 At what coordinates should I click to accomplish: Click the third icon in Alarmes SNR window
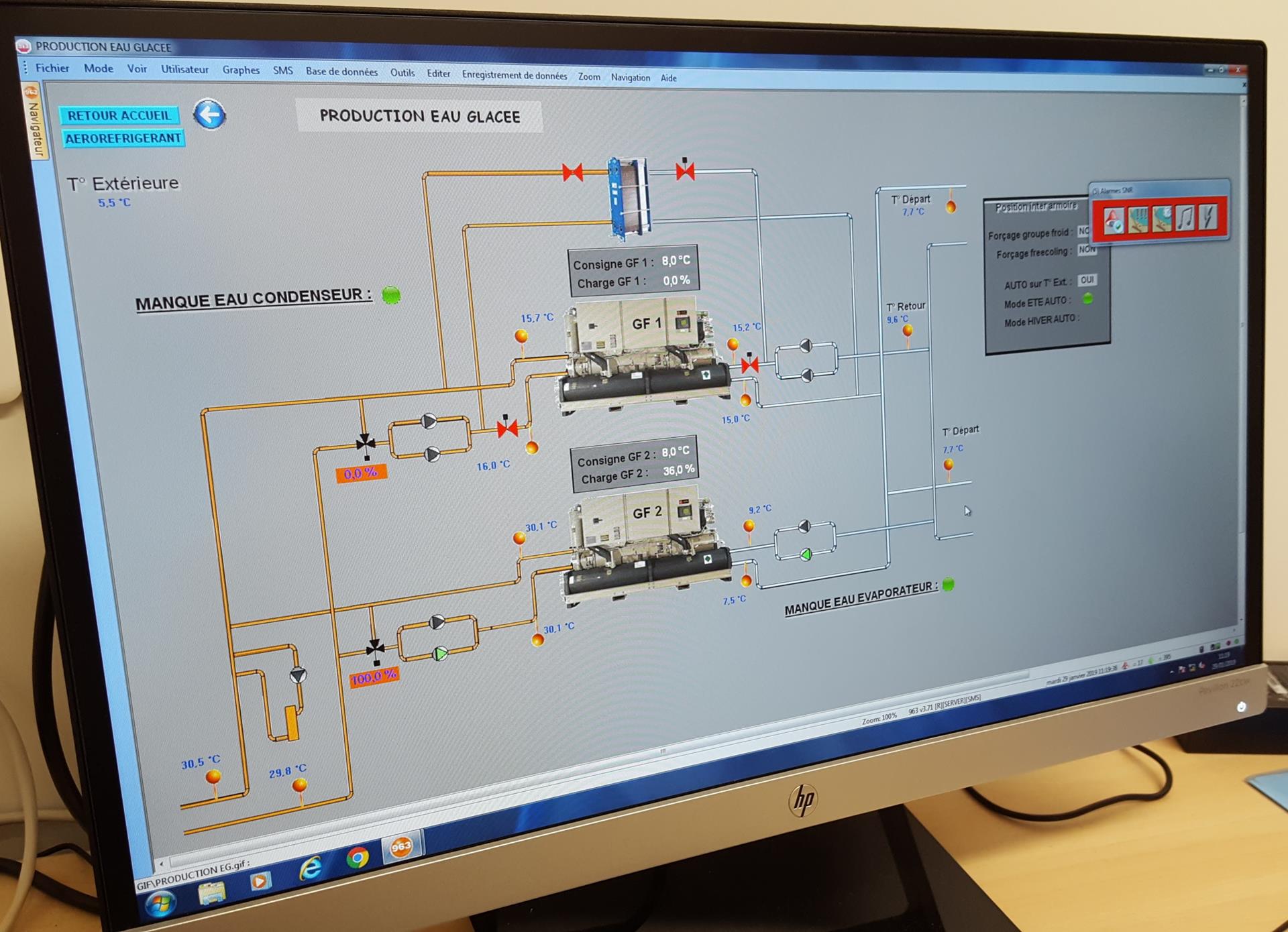click(1162, 218)
